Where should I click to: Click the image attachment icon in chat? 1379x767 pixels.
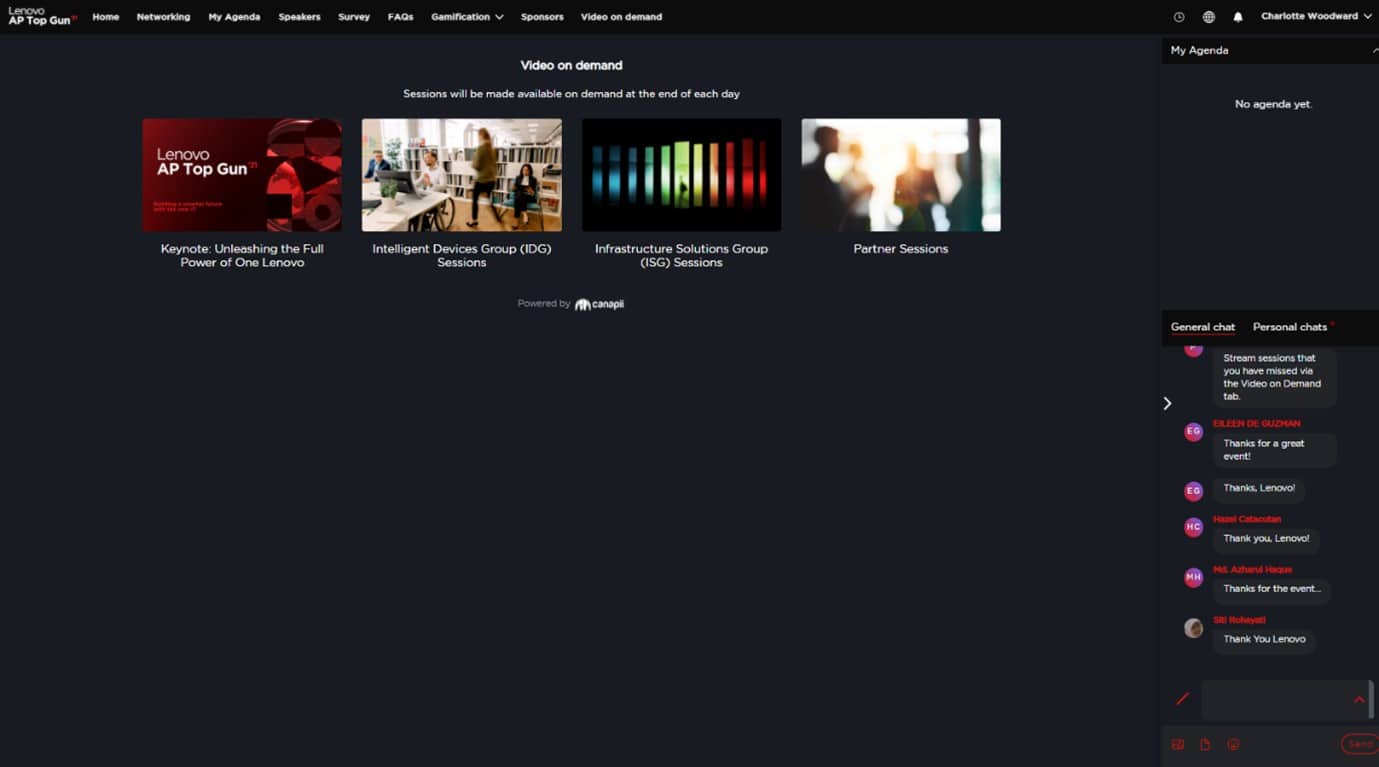1178,744
